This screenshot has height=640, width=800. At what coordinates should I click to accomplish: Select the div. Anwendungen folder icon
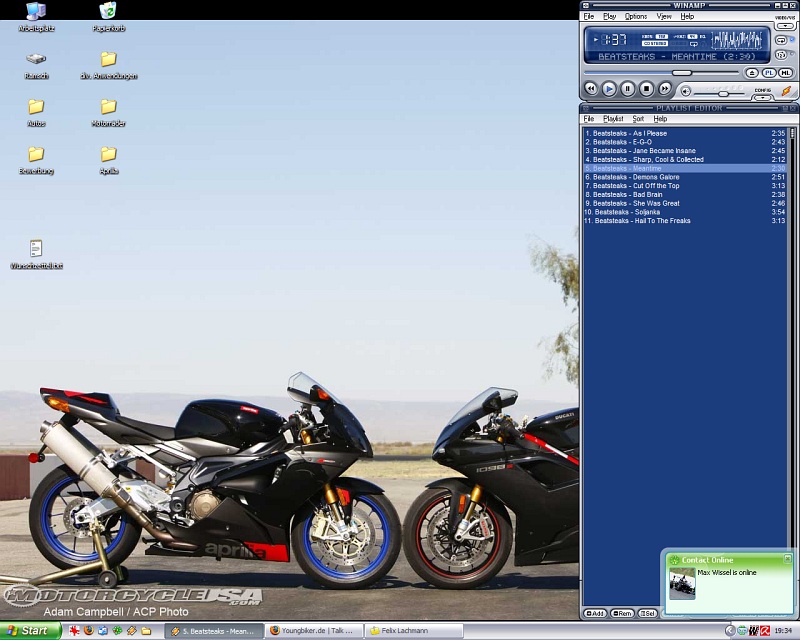coord(108,65)
